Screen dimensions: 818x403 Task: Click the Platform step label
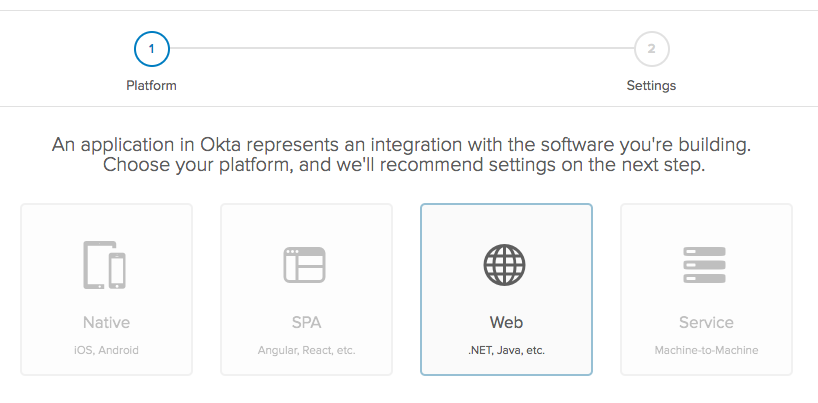pyautogui.click(x=151, y=86)
